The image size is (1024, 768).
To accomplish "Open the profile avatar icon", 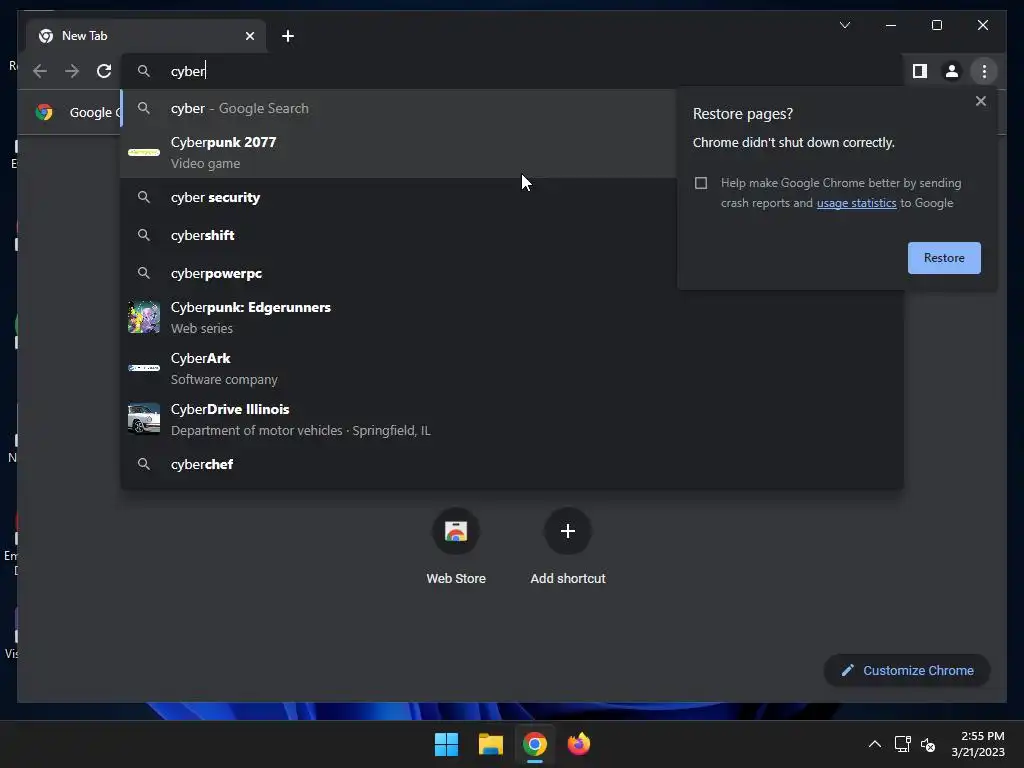I will point(952,71).
